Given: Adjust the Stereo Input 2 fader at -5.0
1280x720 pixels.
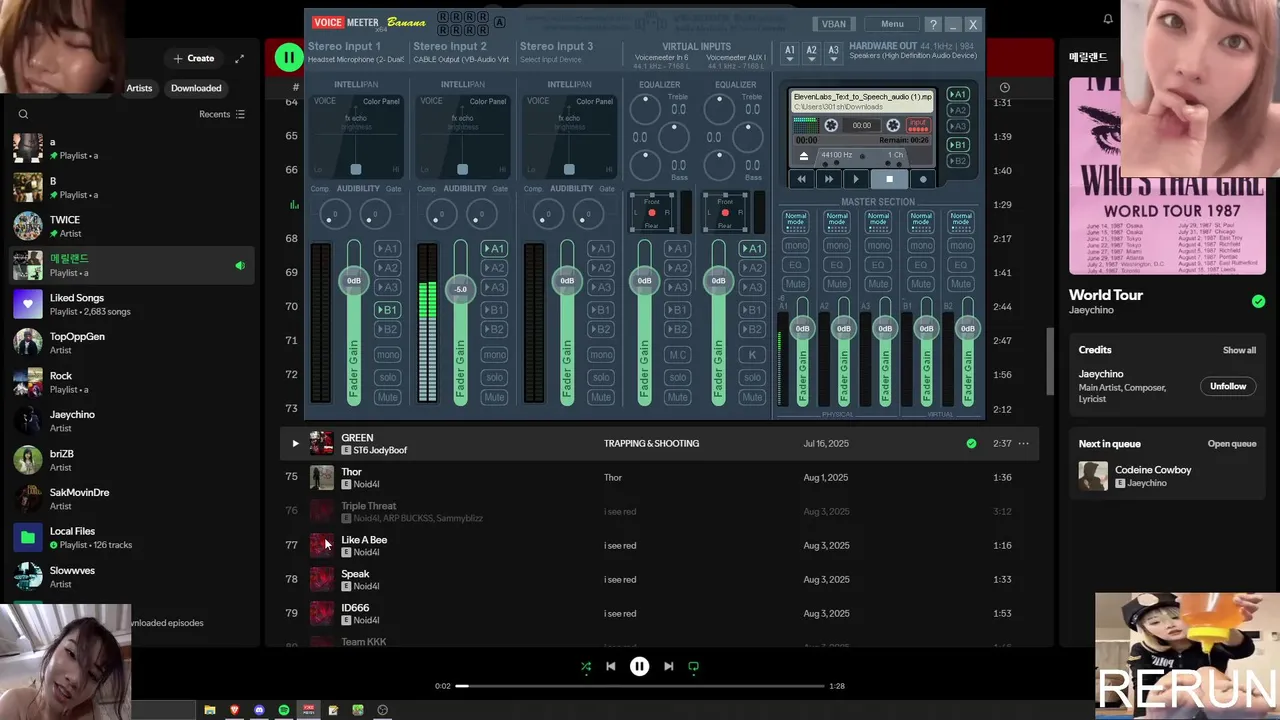Looking at the screenshot, I should pyautogui.click(x=460, y=289).
